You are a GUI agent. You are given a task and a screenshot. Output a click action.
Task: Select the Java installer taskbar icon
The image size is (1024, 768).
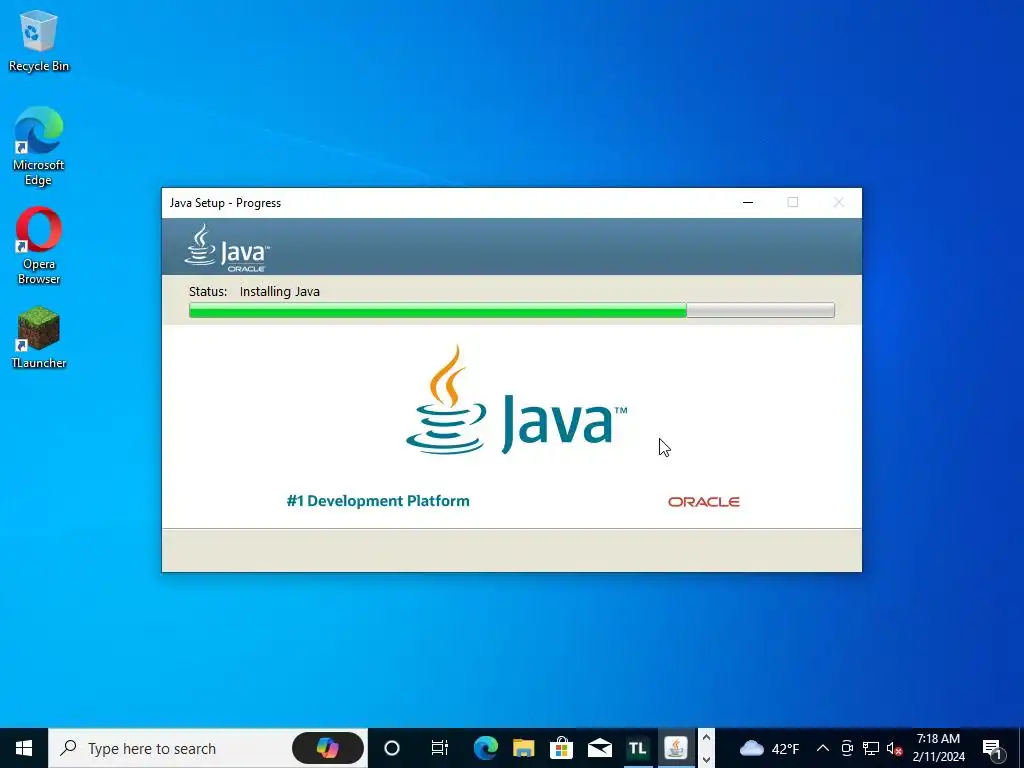(676, 748)
